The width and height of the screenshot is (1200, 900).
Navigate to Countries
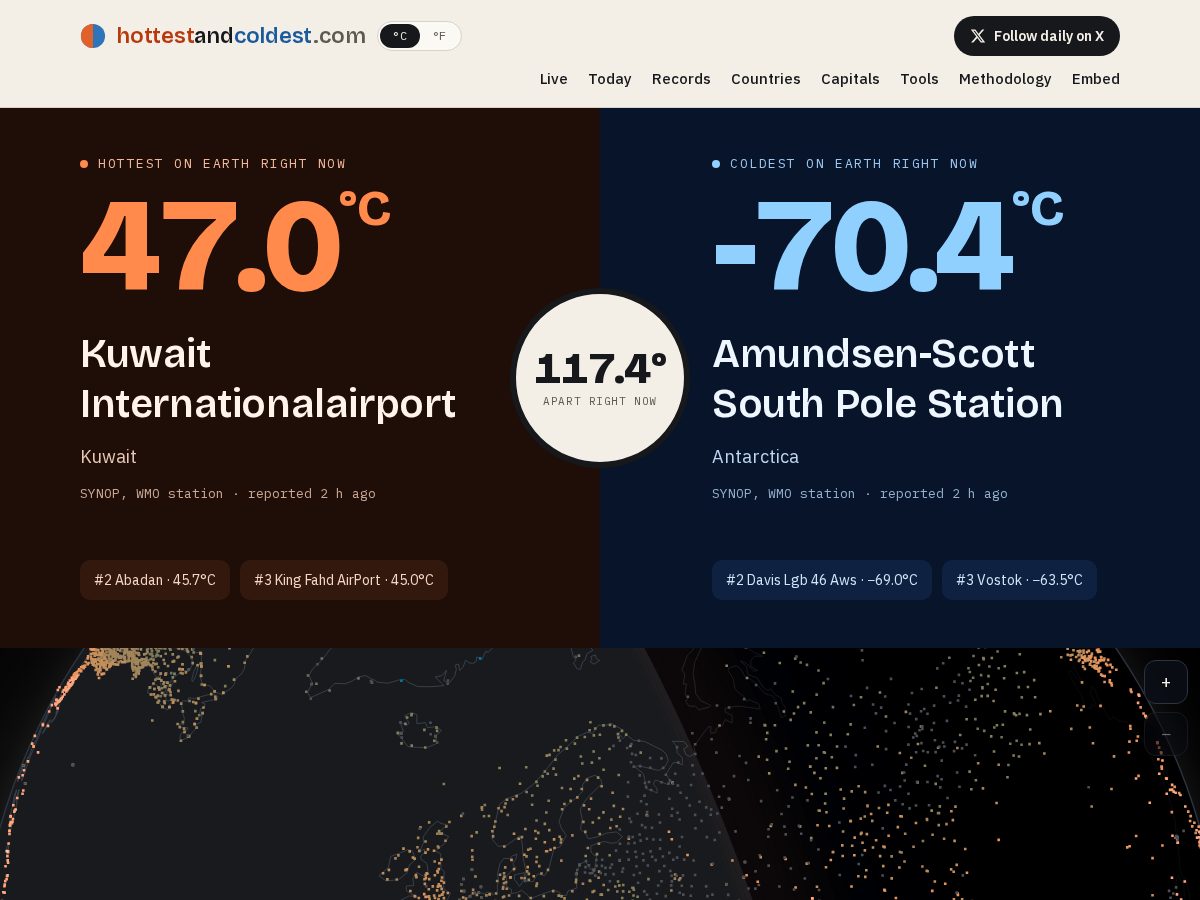click(x=766, y=79)
